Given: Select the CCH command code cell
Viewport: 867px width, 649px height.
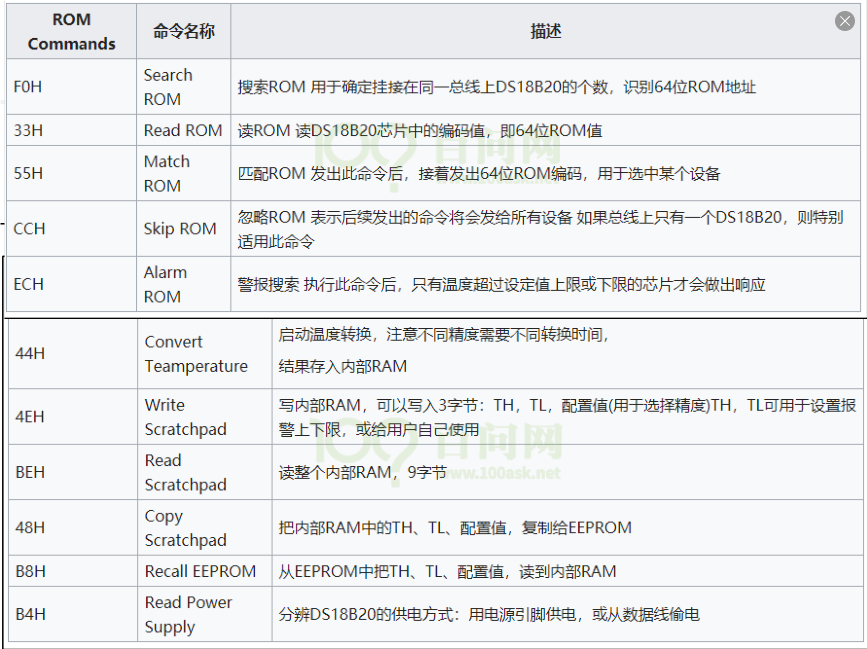Looking at the screenshot, I should click(30, 228).
